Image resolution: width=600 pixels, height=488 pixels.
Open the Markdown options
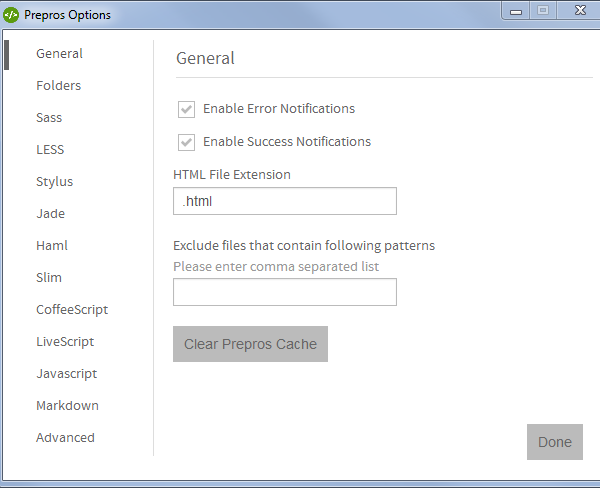(x=67, y=406)
